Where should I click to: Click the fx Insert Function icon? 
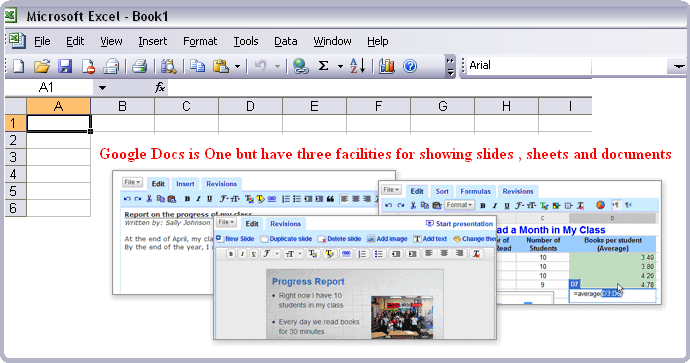pos(160,88)
